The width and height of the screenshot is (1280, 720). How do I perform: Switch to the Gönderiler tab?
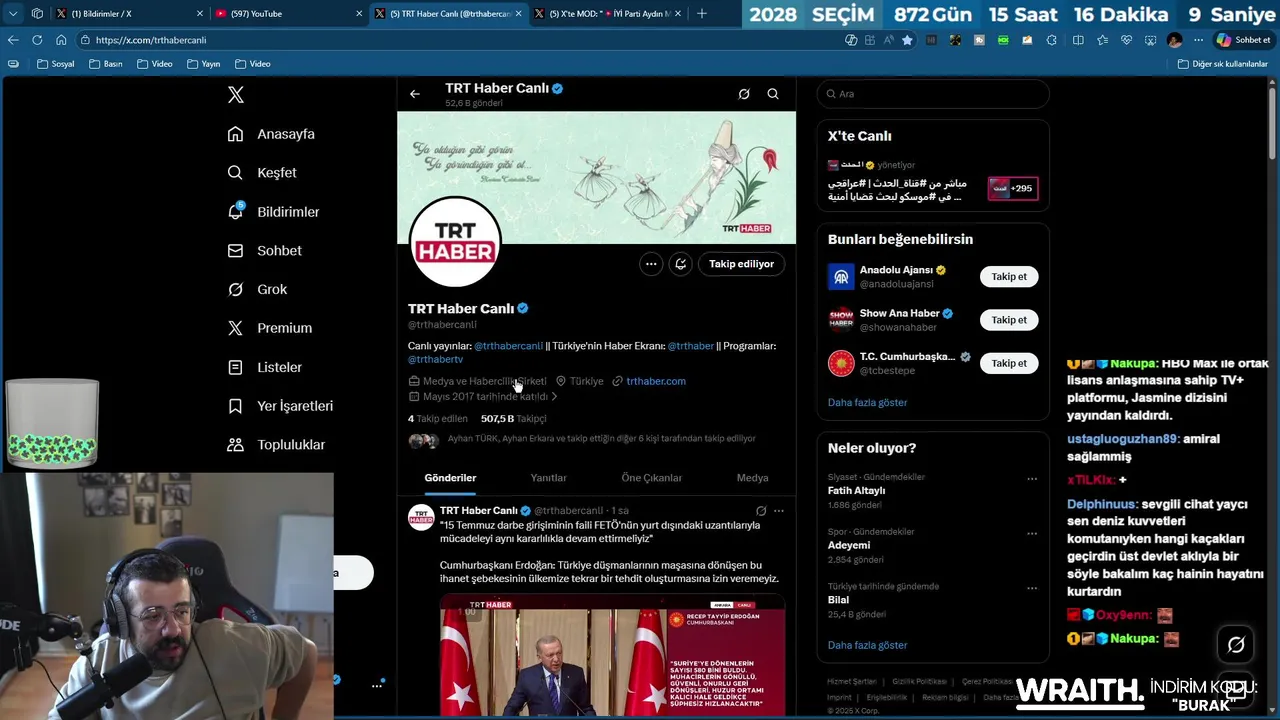tap(450, 478)
